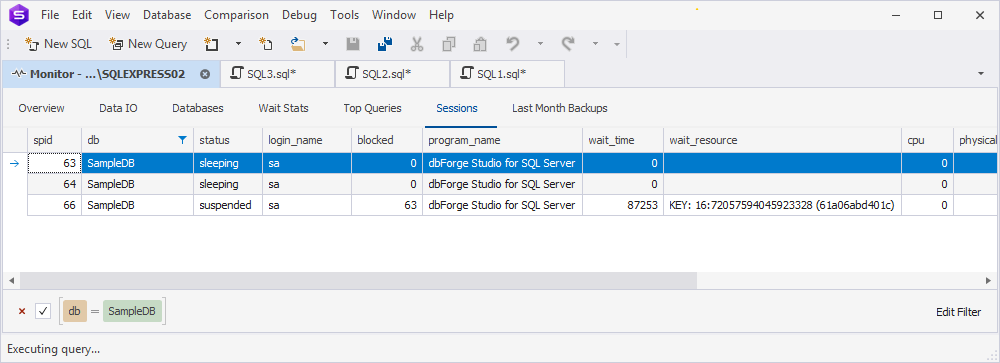Open the Database menu
The width and height of the screenshot is (1000, 363).
coord(167,15)
